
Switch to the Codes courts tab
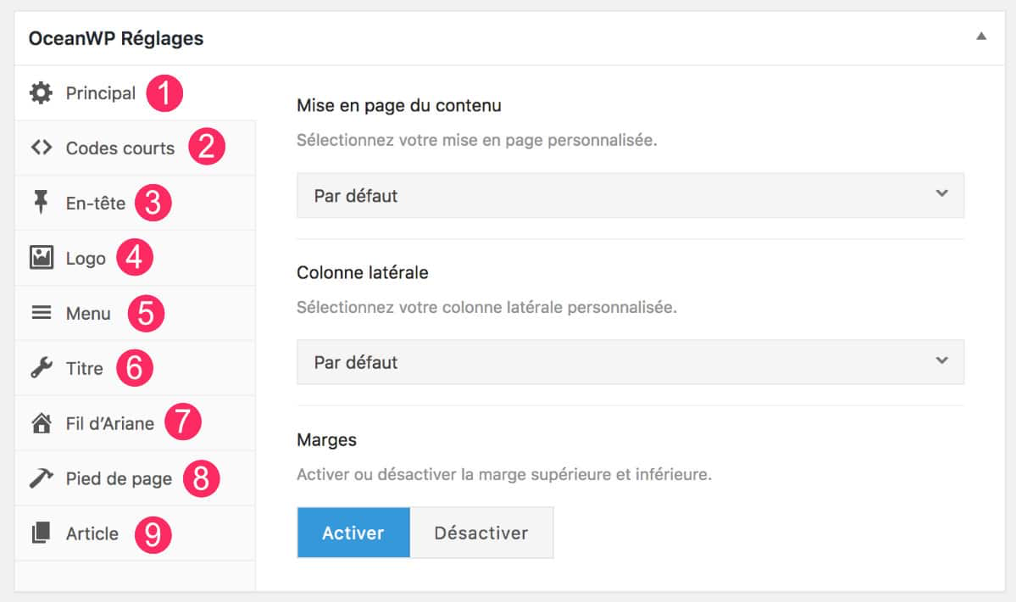coord(135,148)
